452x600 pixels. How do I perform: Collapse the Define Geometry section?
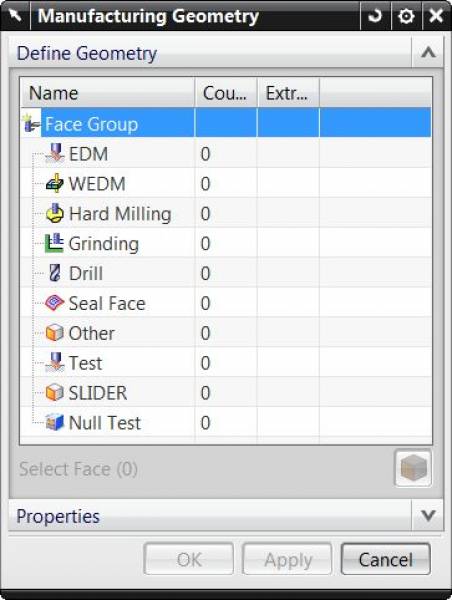(x=428, y=53)
